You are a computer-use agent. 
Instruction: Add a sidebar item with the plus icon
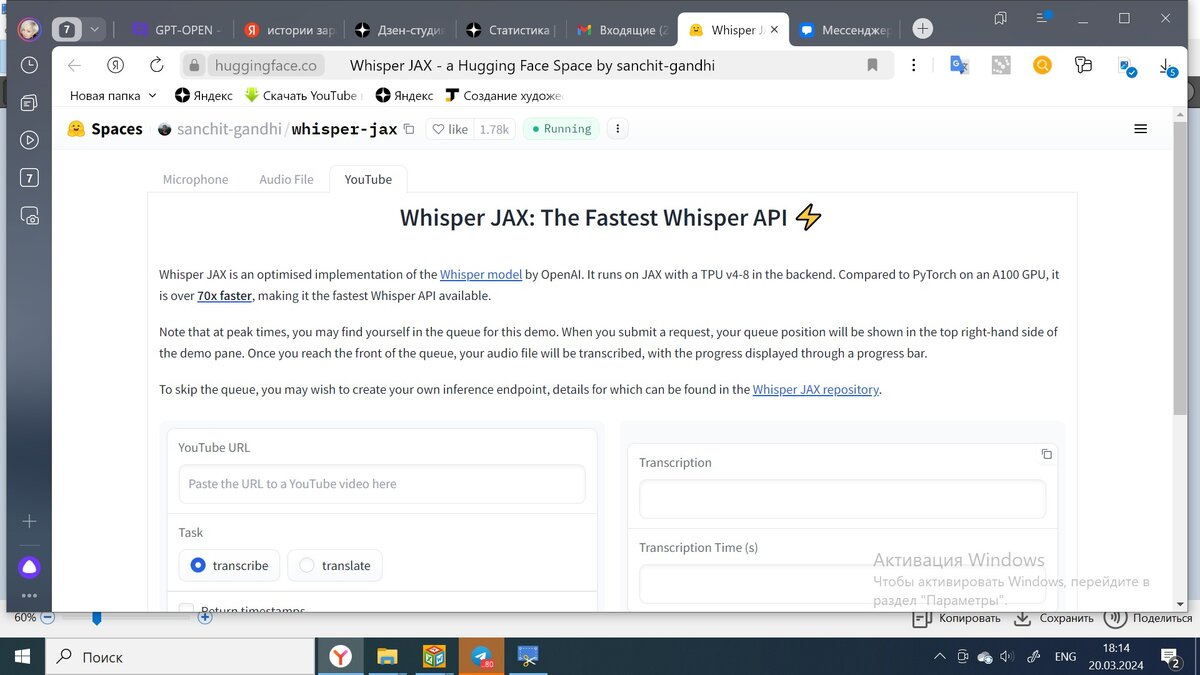pos(29,521)
